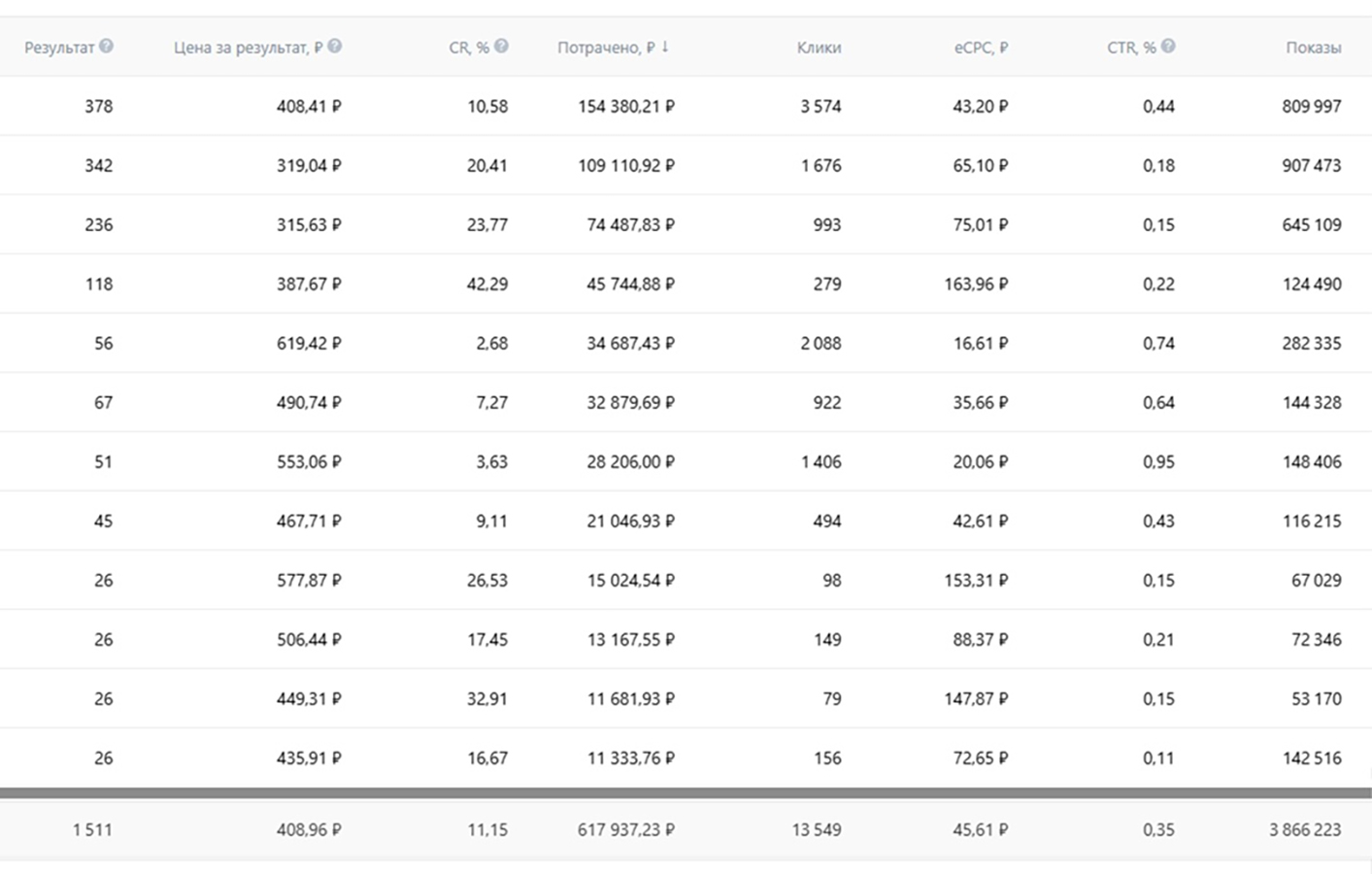Click the total impressions 3 866 223
This screenshot has width=1372, height=874.
(1304, 830)
